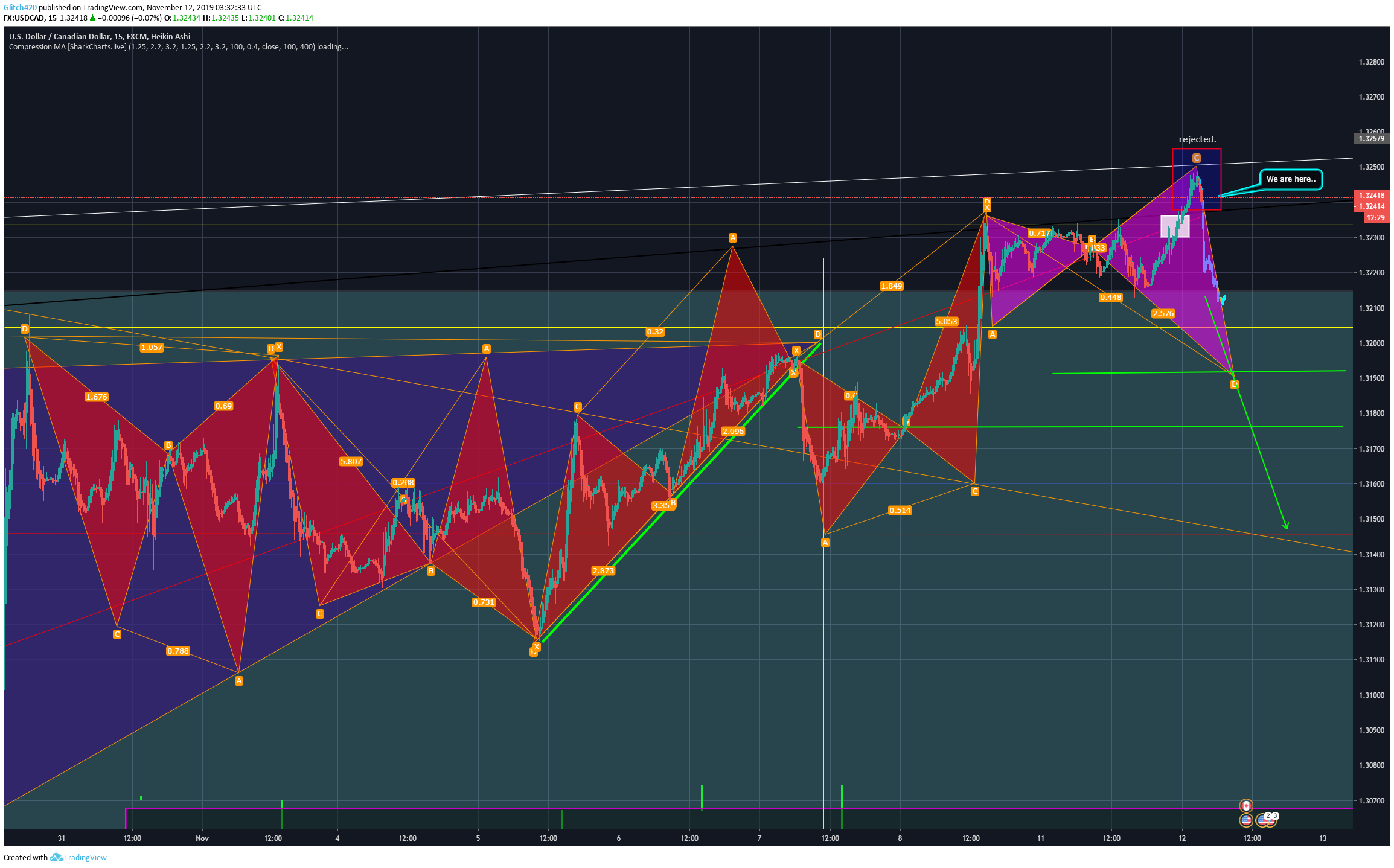Select the 1.849 ratio label
Image resolution: width=1394 pixels, height=868 pixels.
click(892, 286)
